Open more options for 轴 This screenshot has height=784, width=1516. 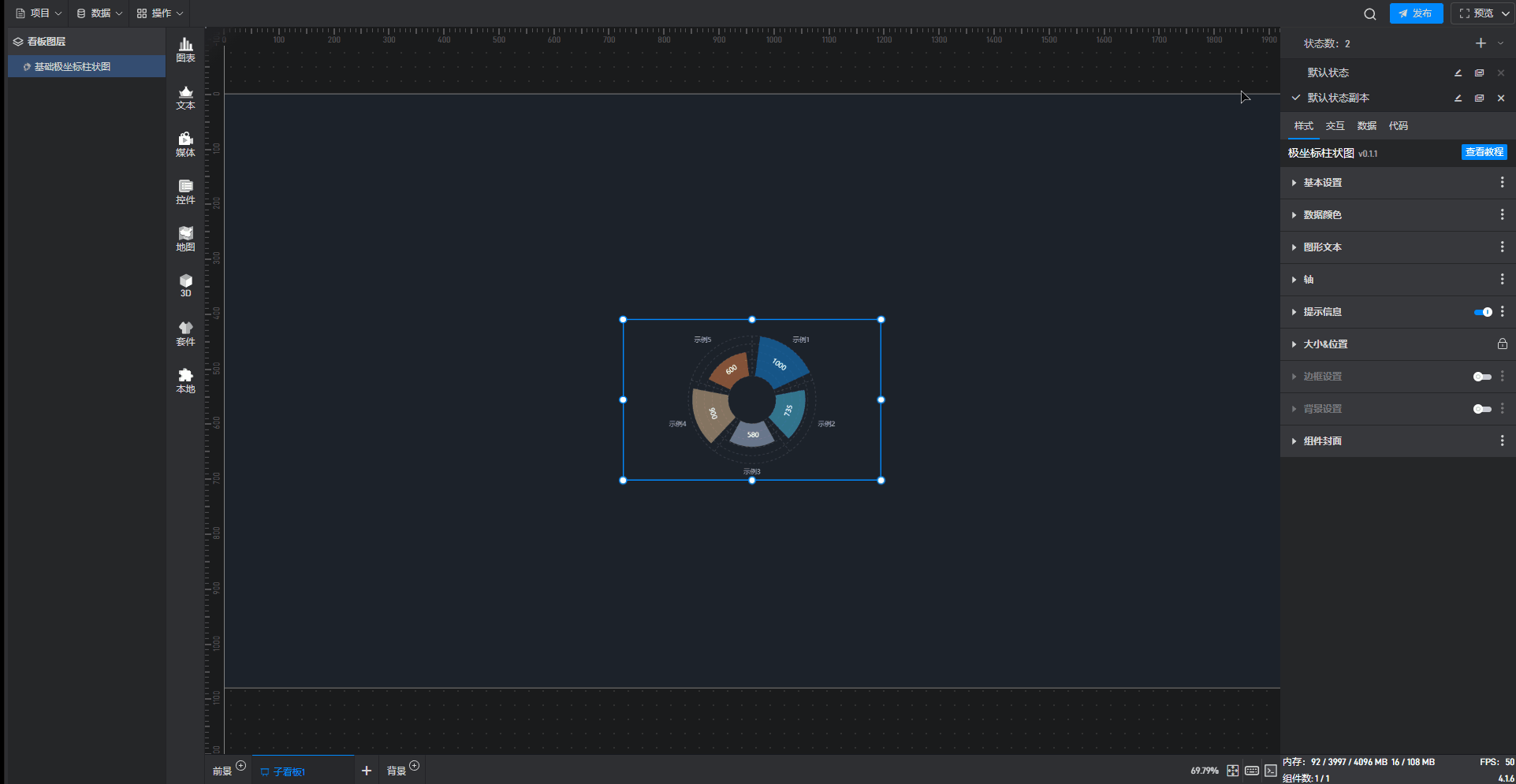[1502, 279]
